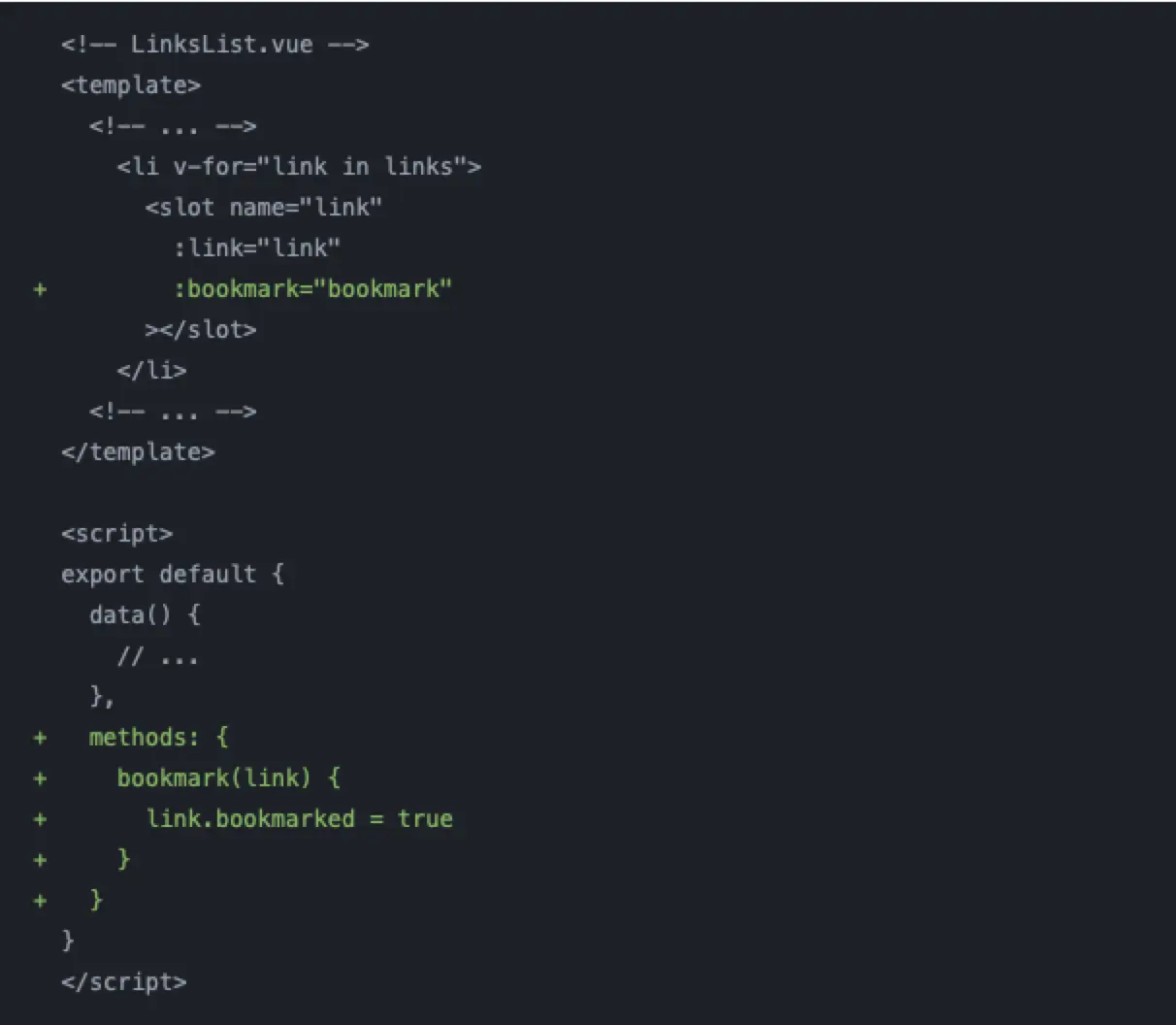Click the LinksList.vue comment line
1176x1025 pixels.
(214, 45)
